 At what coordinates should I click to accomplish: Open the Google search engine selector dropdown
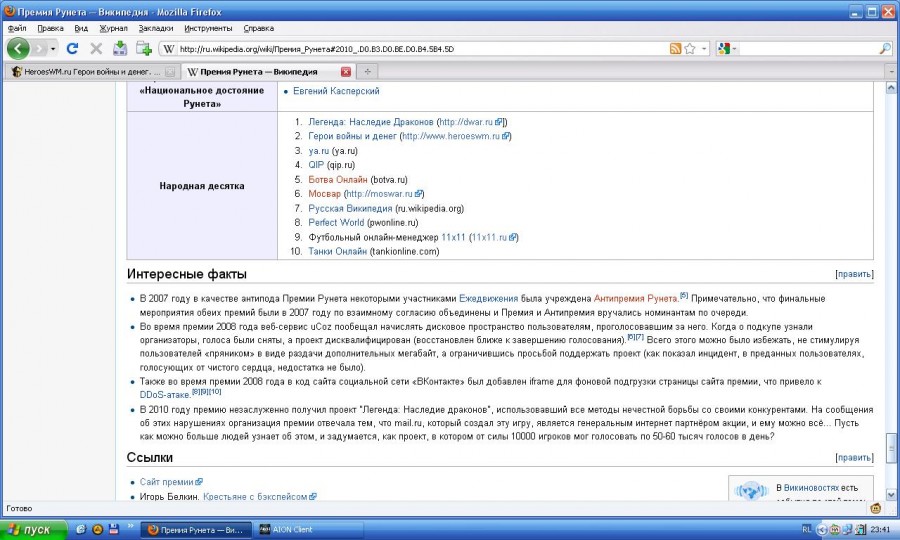pos(727,49)
